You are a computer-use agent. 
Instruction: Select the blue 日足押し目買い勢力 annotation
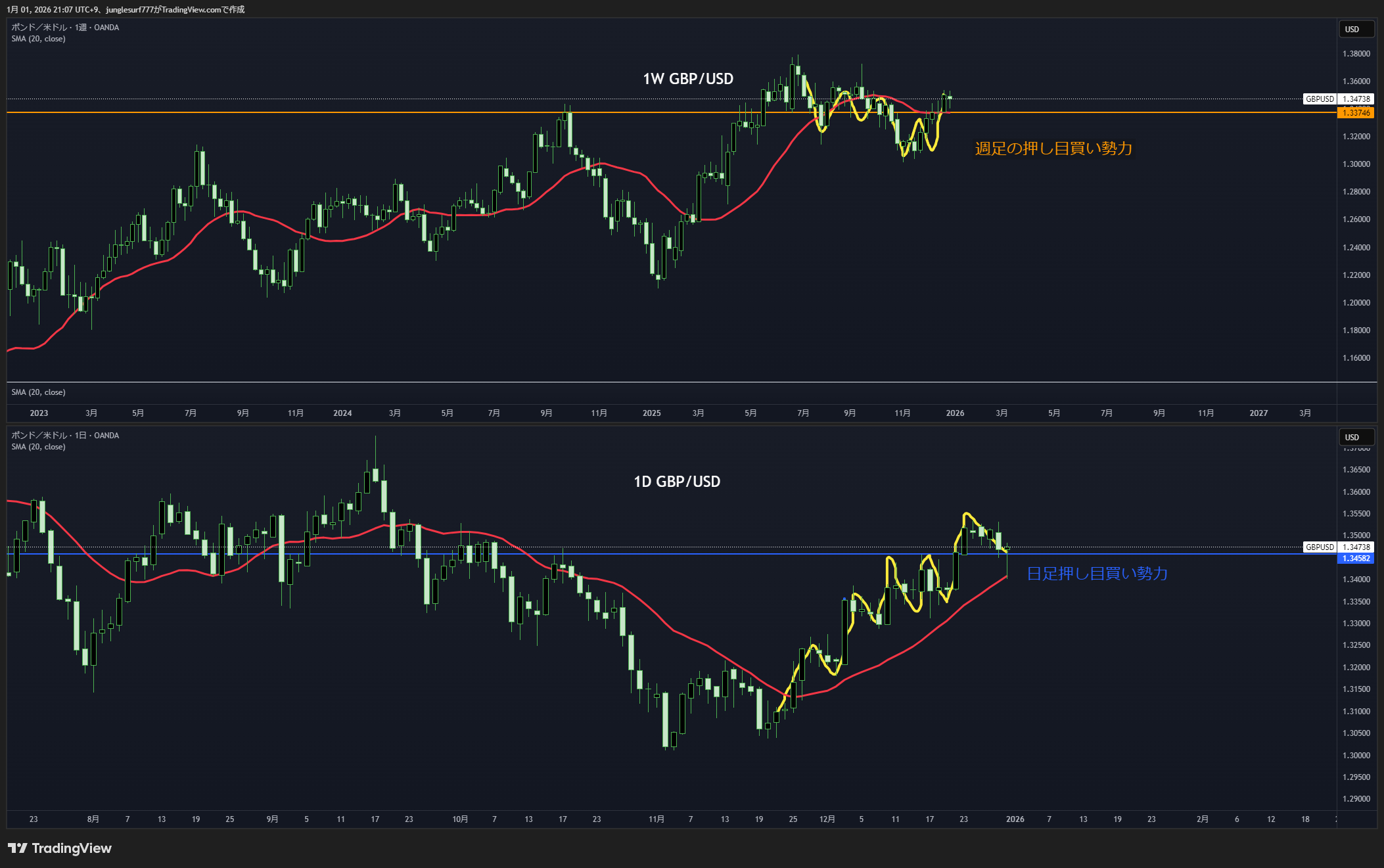pos(1096,574)
